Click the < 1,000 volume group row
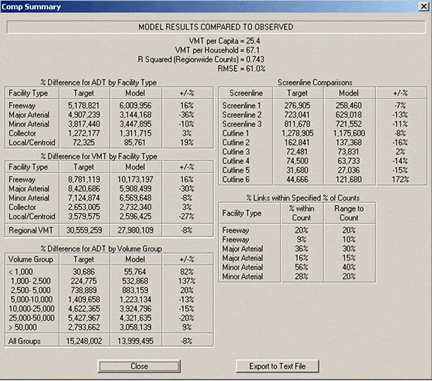 (109, 272)
